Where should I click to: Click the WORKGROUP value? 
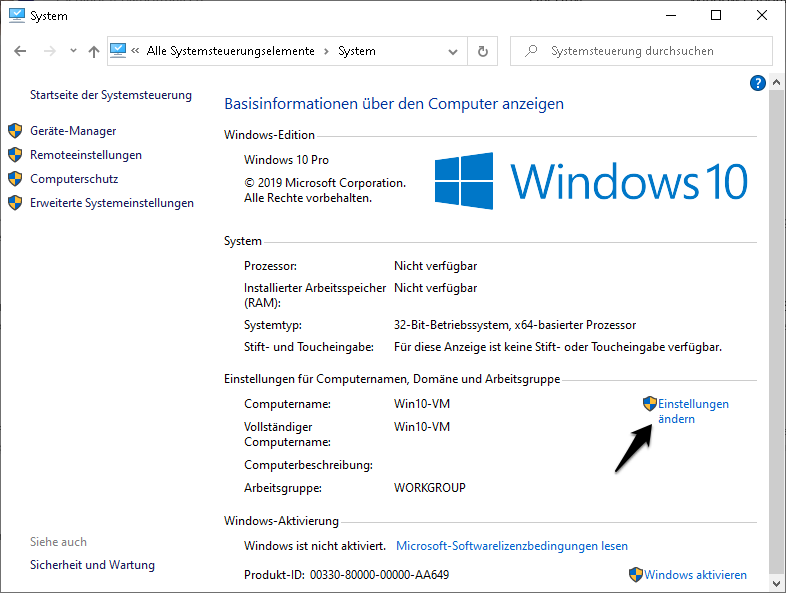(430, 488)
